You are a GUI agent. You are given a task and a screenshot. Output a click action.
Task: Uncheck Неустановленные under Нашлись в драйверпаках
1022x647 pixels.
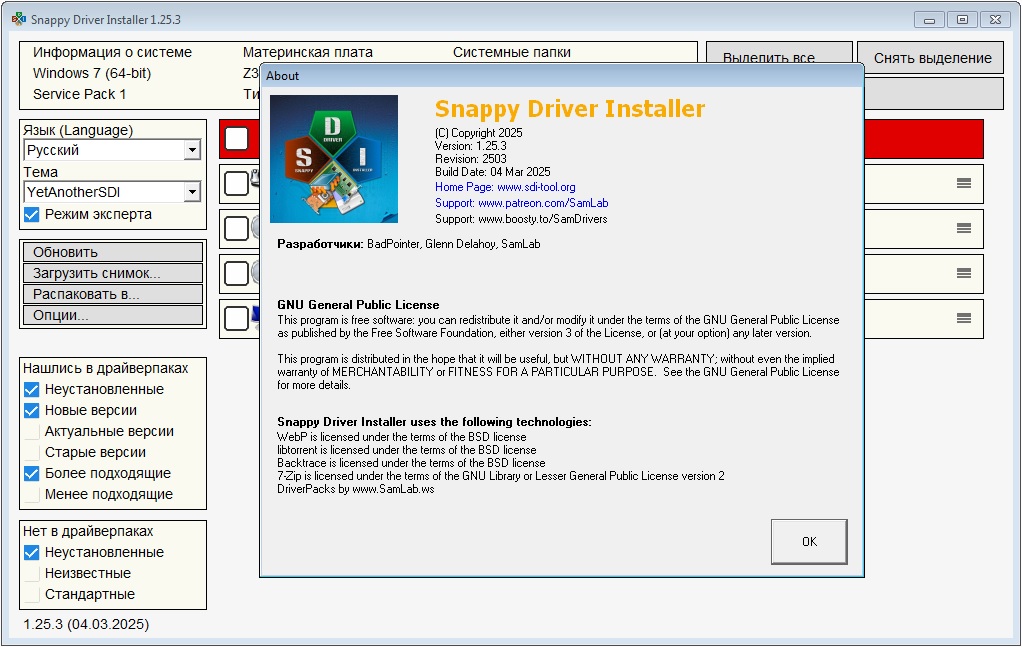[31, 390]
